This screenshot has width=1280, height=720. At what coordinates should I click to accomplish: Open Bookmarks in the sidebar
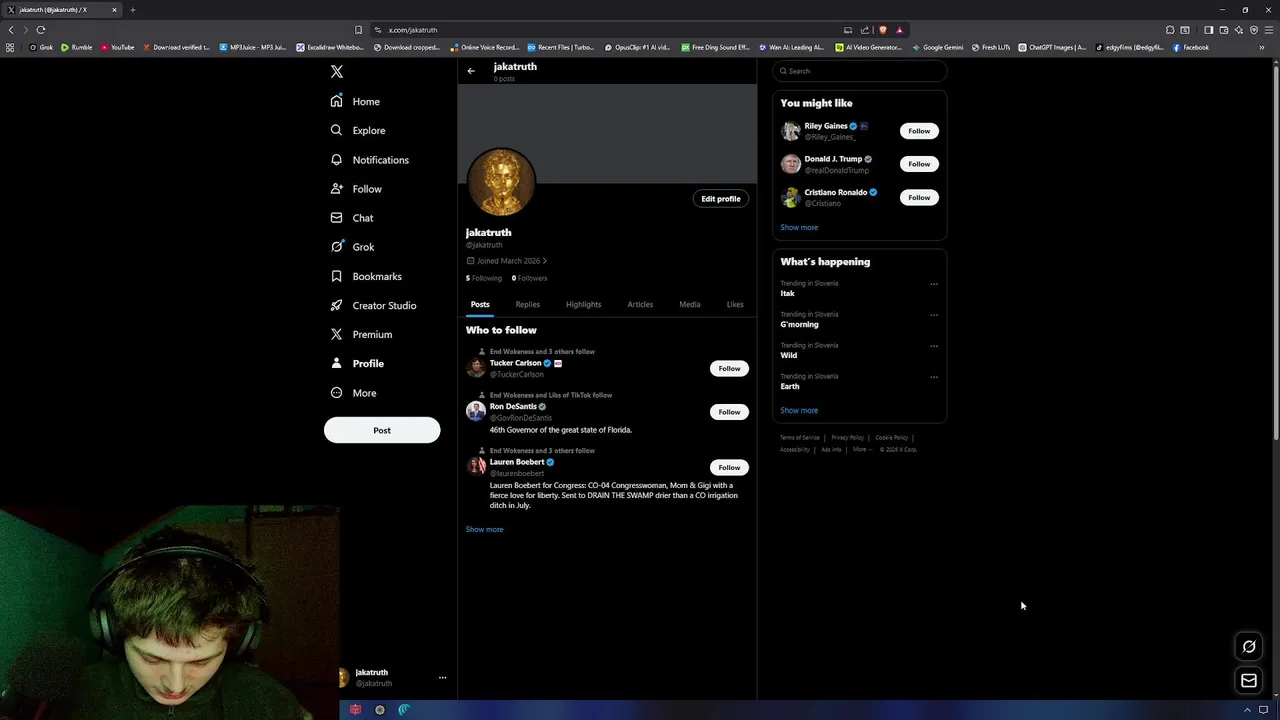click(x=366, y=276)
